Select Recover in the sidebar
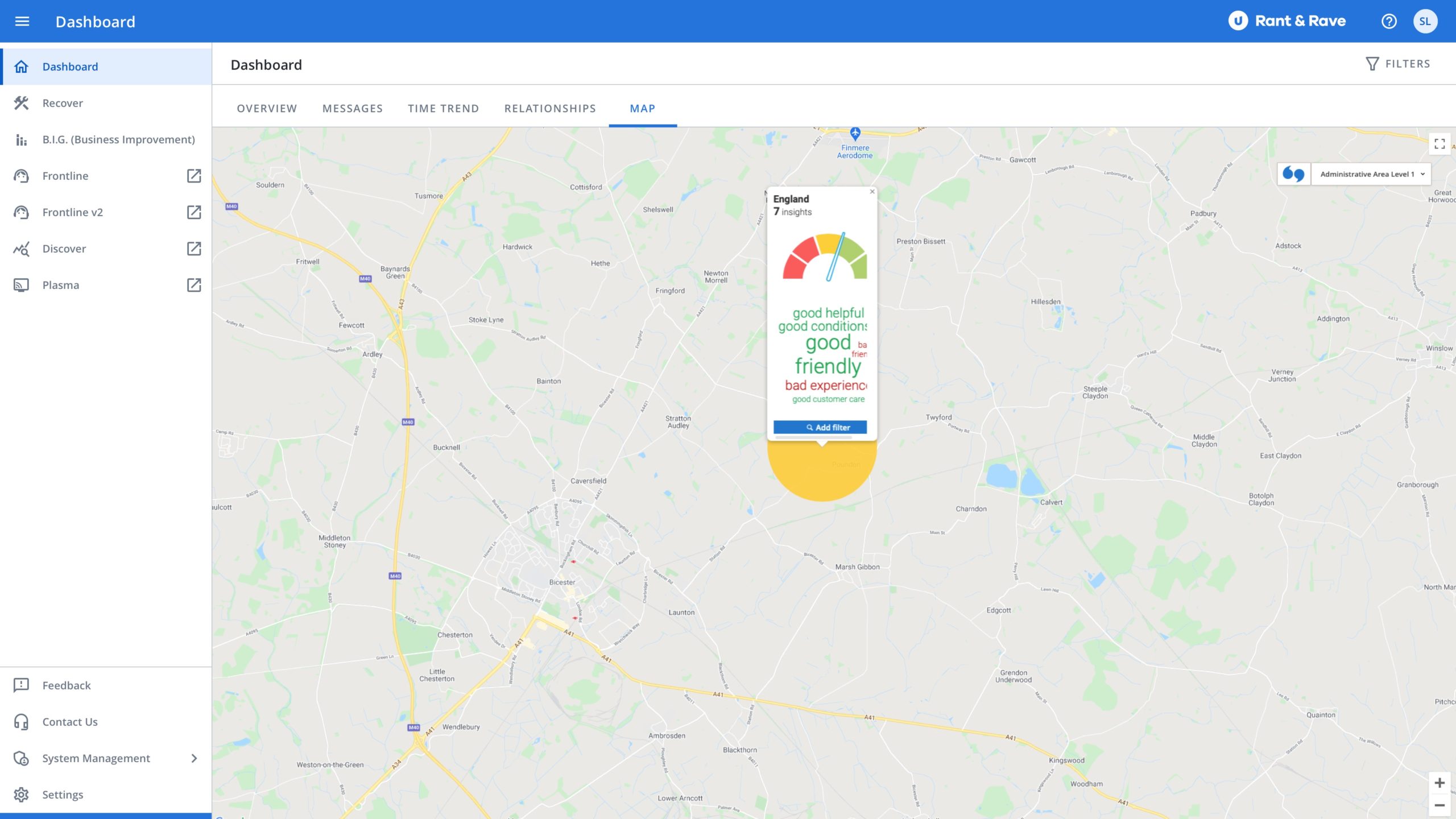 coord(106,103)
